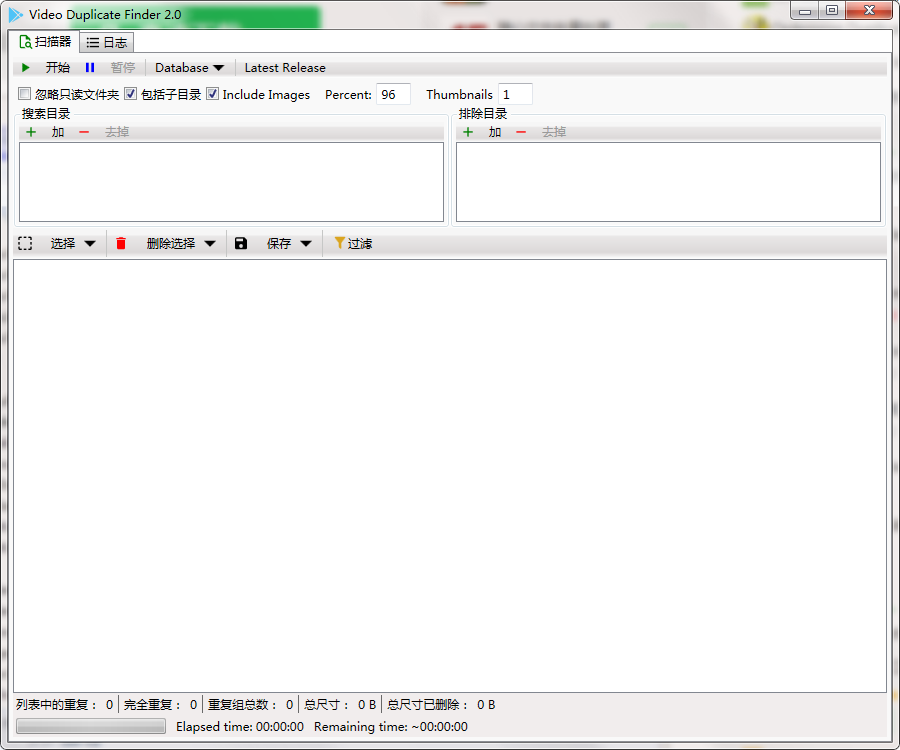900x750 pixels.
Task: Click the 列表中的重复 status entry
Action: (x=65, y=704)
